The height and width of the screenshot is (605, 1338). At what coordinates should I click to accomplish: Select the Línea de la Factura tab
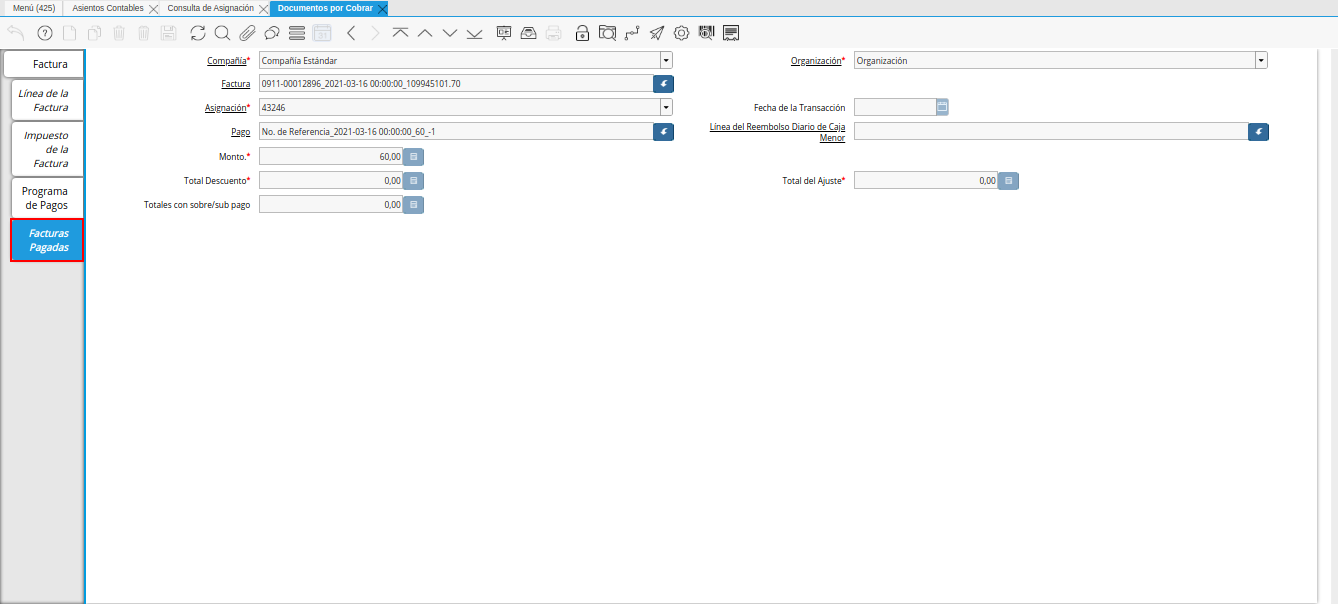click(45, 100)
